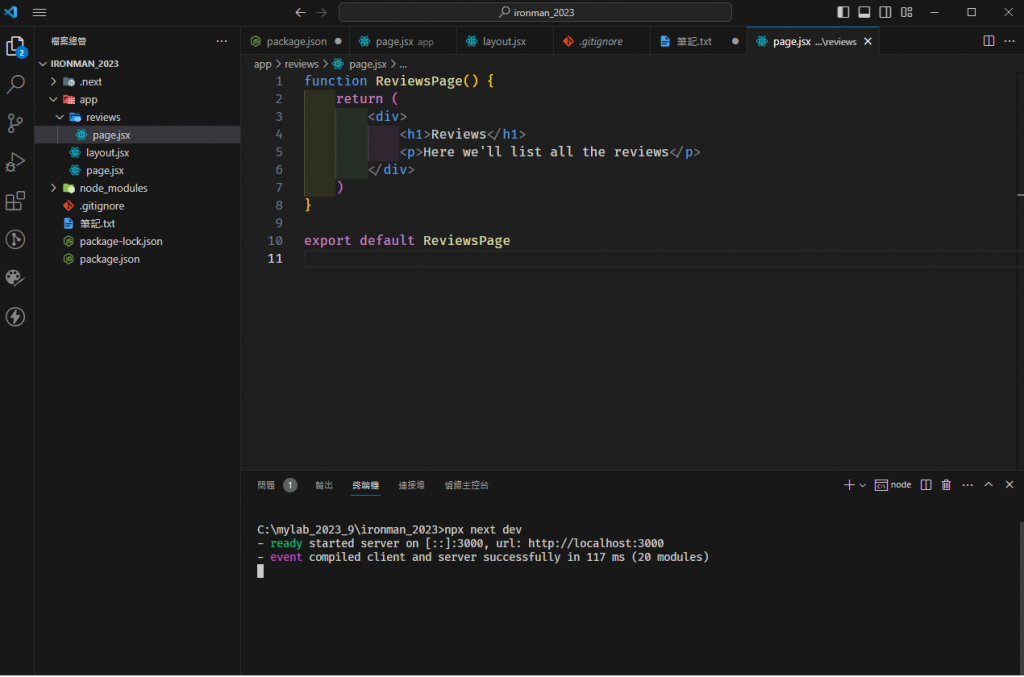Toggle primary sidebar layout button
The width and height of the screenshot is (1024, 677).
pos(843,12)
